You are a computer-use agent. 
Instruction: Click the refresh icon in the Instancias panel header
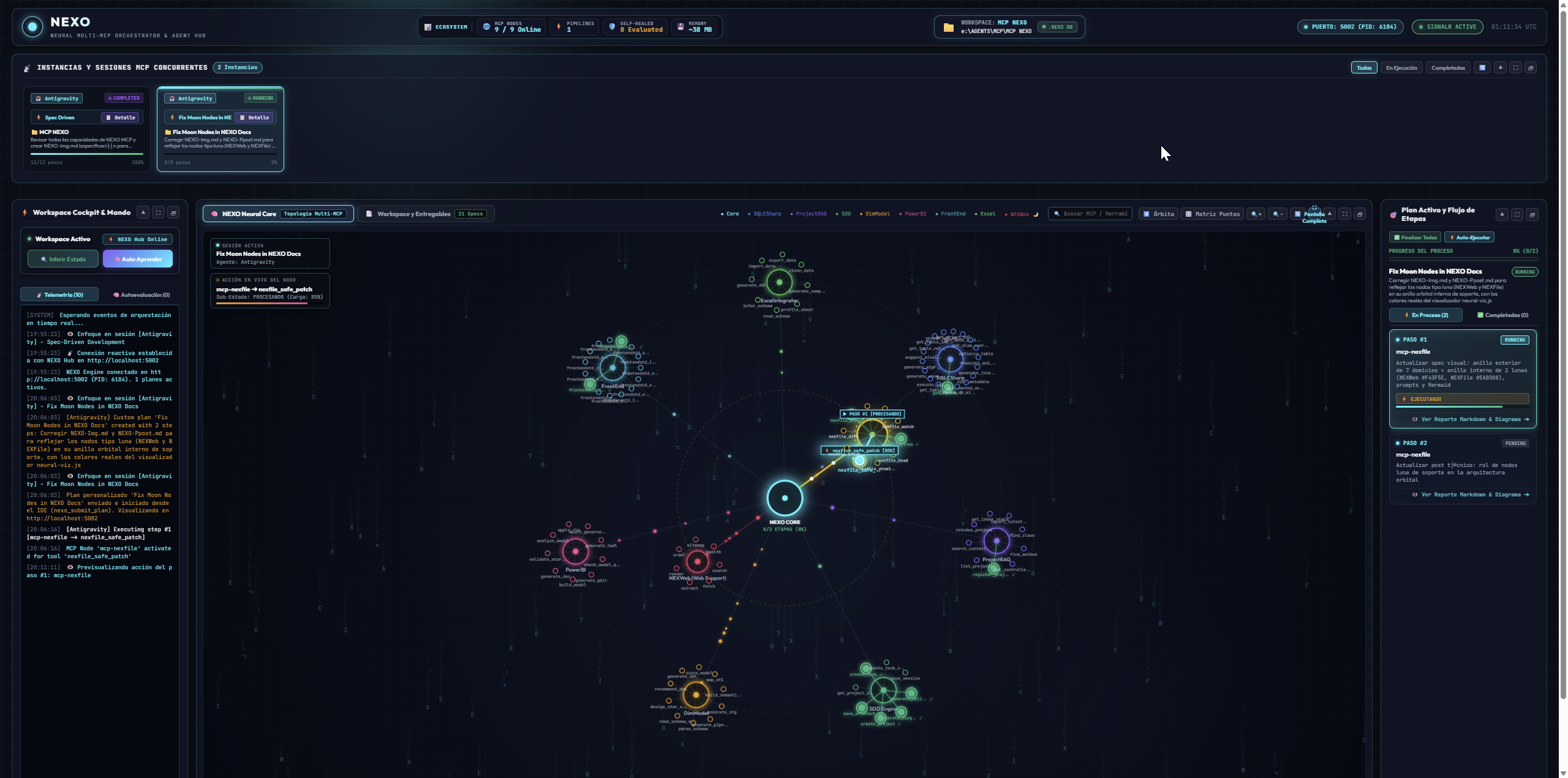click(1482, 68)
